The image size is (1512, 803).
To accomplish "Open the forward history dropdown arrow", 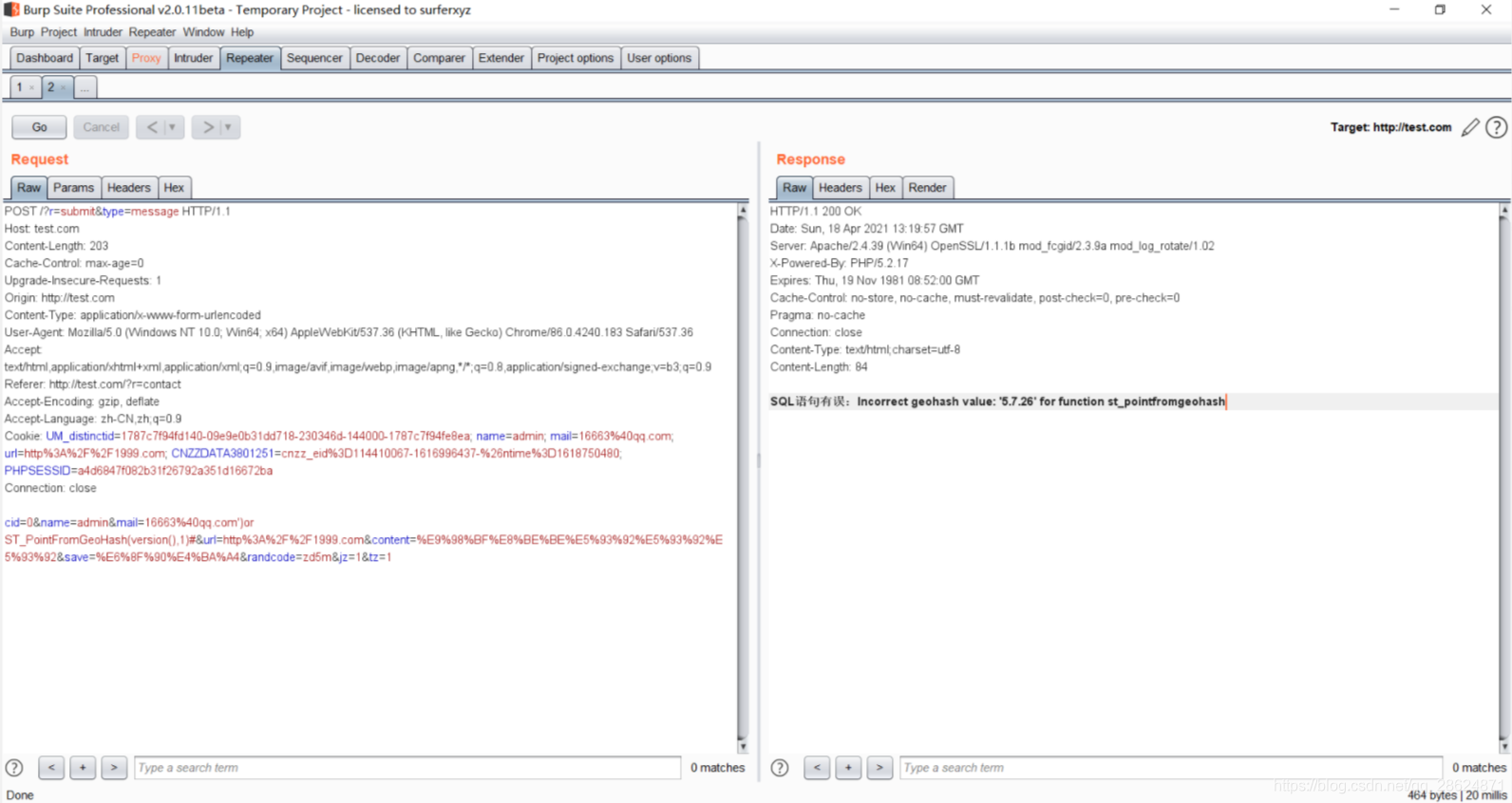I will point(229,127).
